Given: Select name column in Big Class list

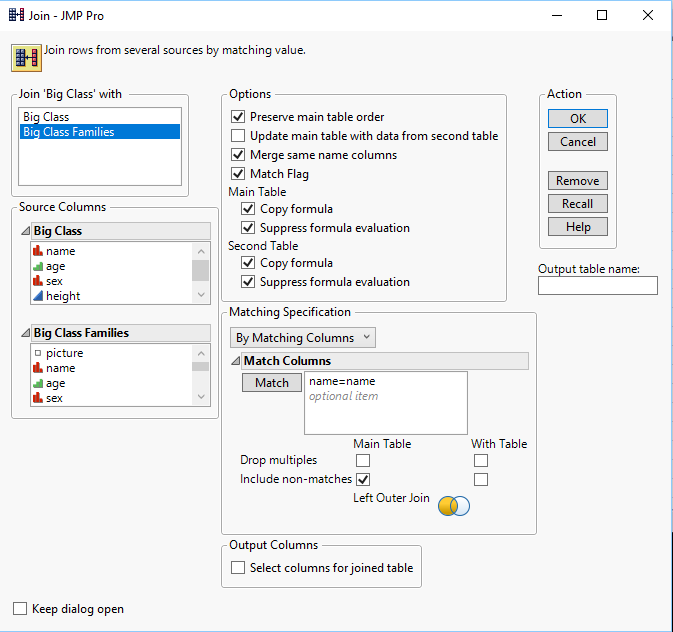Looking at the screenshot, I should click(x=60, y=251).
